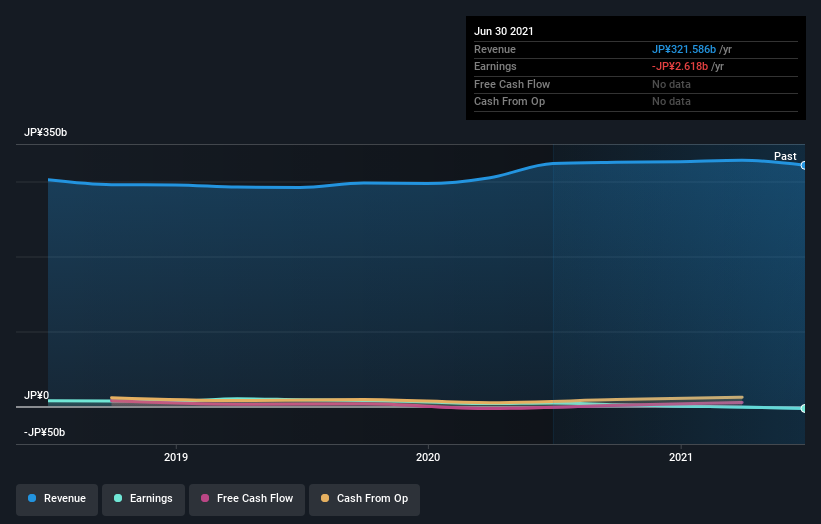Click the Free Cash Flow tooltip row label
821x524 pixels.
[x=512, y=84]
